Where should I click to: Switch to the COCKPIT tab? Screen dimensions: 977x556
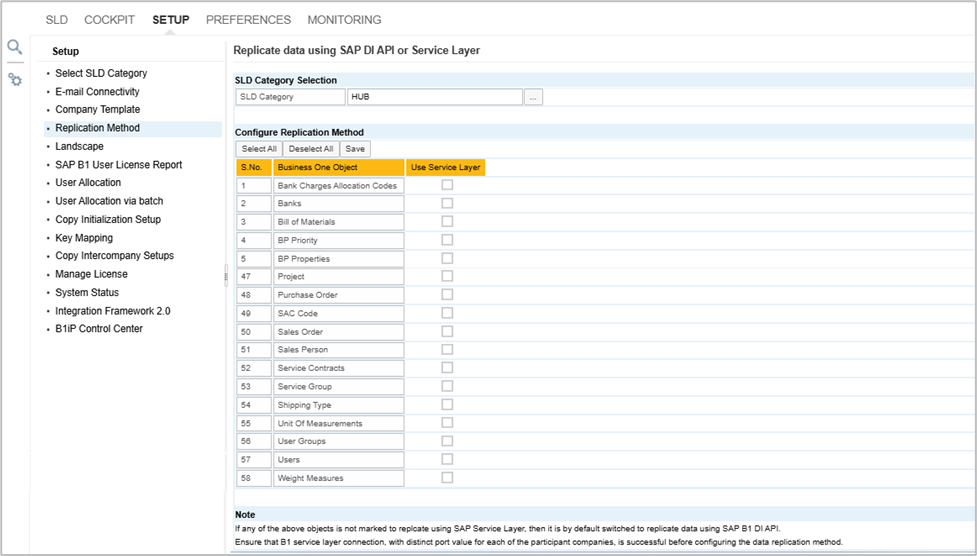click(109, 20)
